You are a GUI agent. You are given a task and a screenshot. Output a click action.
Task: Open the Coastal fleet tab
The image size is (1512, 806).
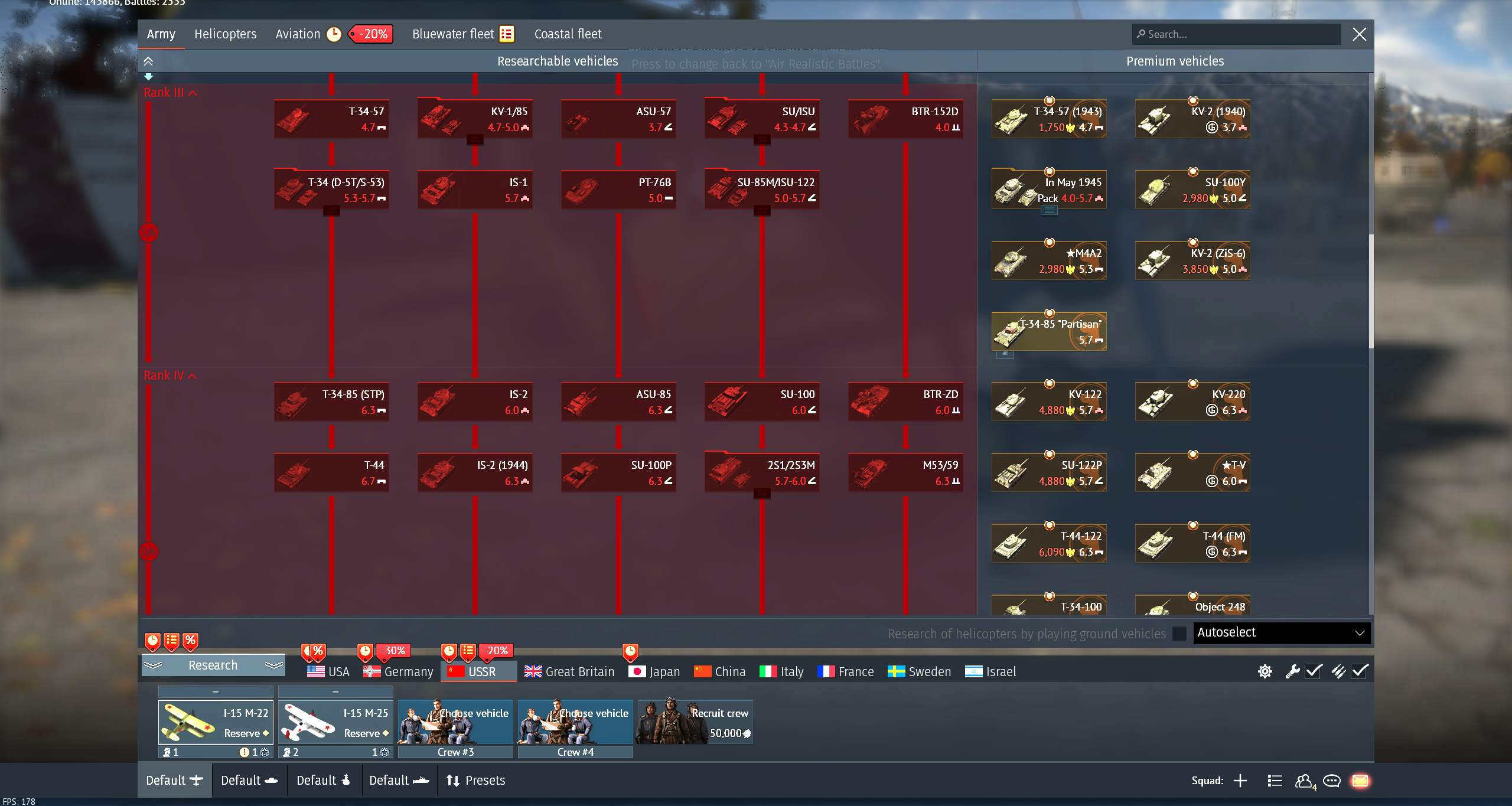[568, 34]
